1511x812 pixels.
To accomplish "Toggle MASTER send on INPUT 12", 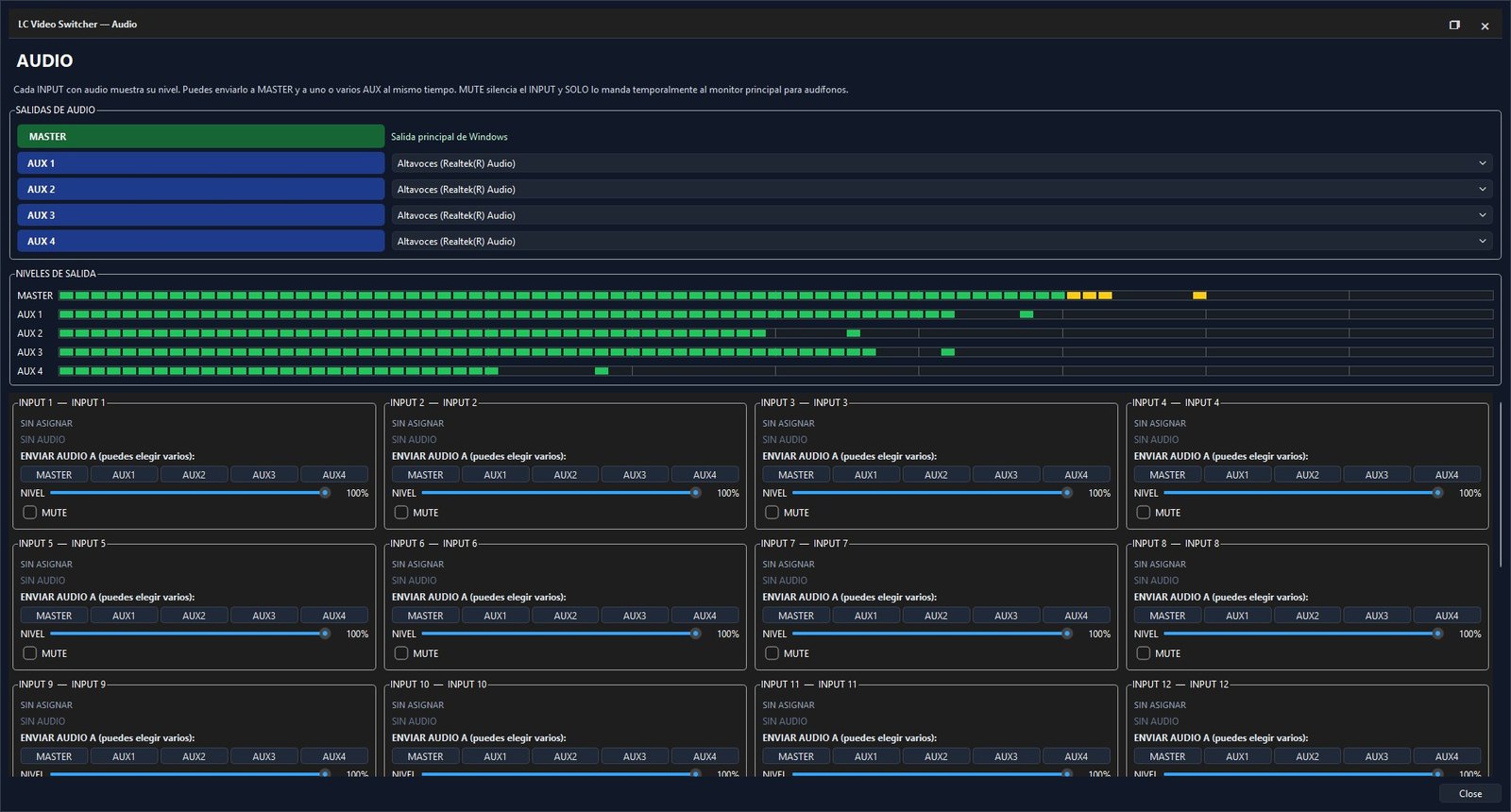I will click(1167, 756).
